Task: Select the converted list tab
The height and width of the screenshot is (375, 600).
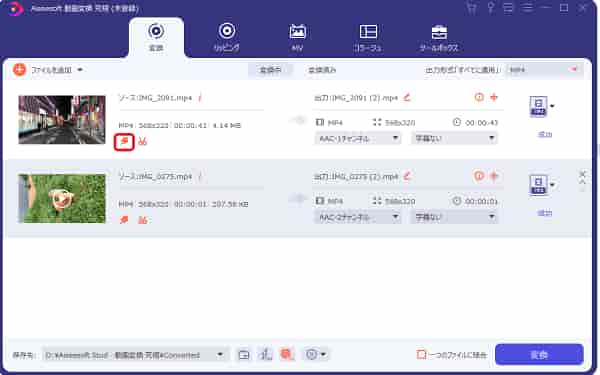Action: [322, 70]
